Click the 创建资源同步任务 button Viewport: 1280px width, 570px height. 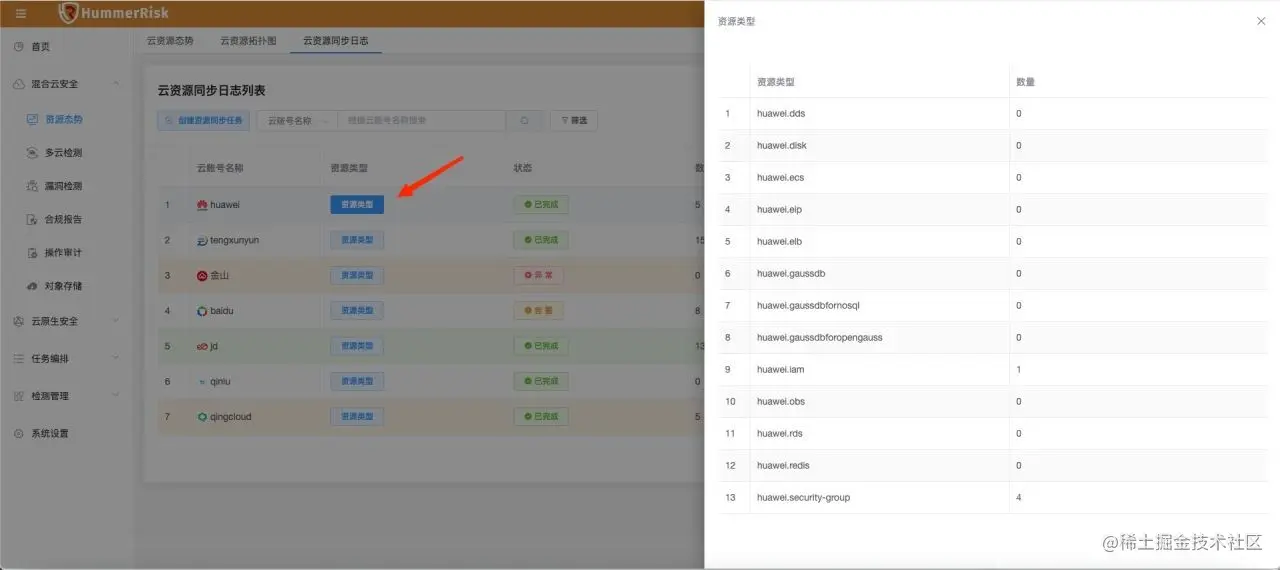click(x=203, y=120)
